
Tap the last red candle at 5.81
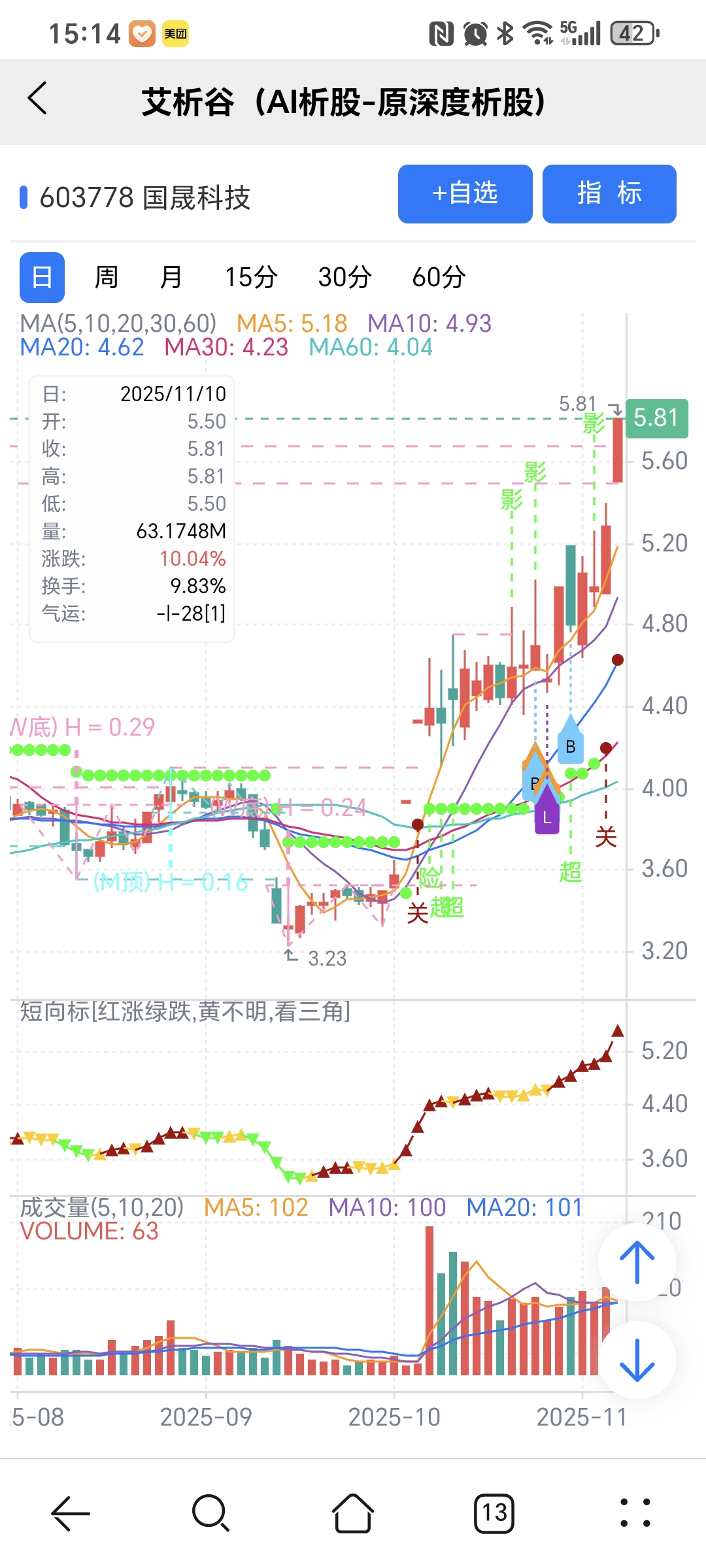click(x=618, y=450)
